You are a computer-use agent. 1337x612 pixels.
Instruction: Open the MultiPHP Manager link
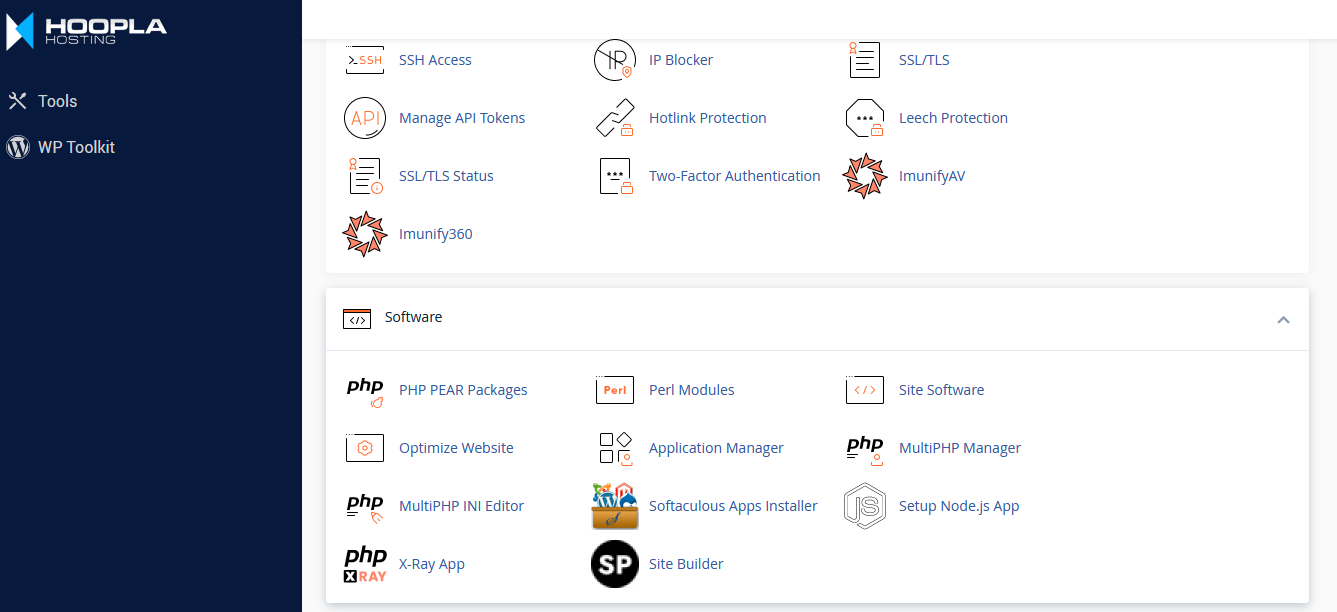[x=959, y=448]
